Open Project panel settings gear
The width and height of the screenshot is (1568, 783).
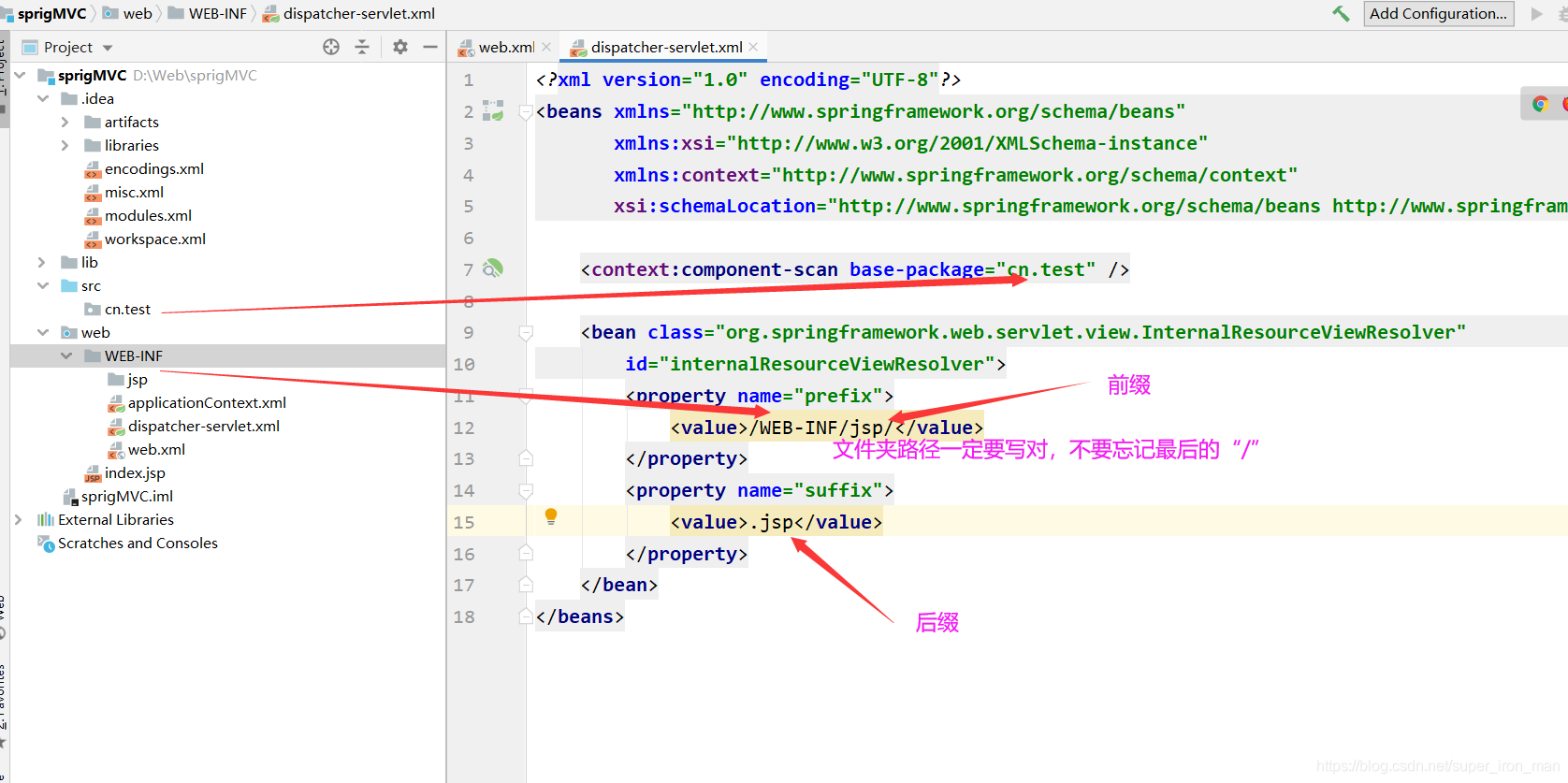[x=400, y=47]
